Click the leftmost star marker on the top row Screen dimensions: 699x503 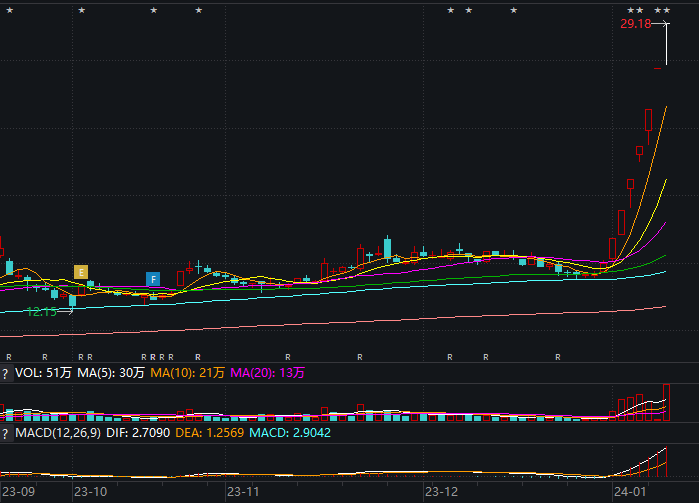point(9,10)
